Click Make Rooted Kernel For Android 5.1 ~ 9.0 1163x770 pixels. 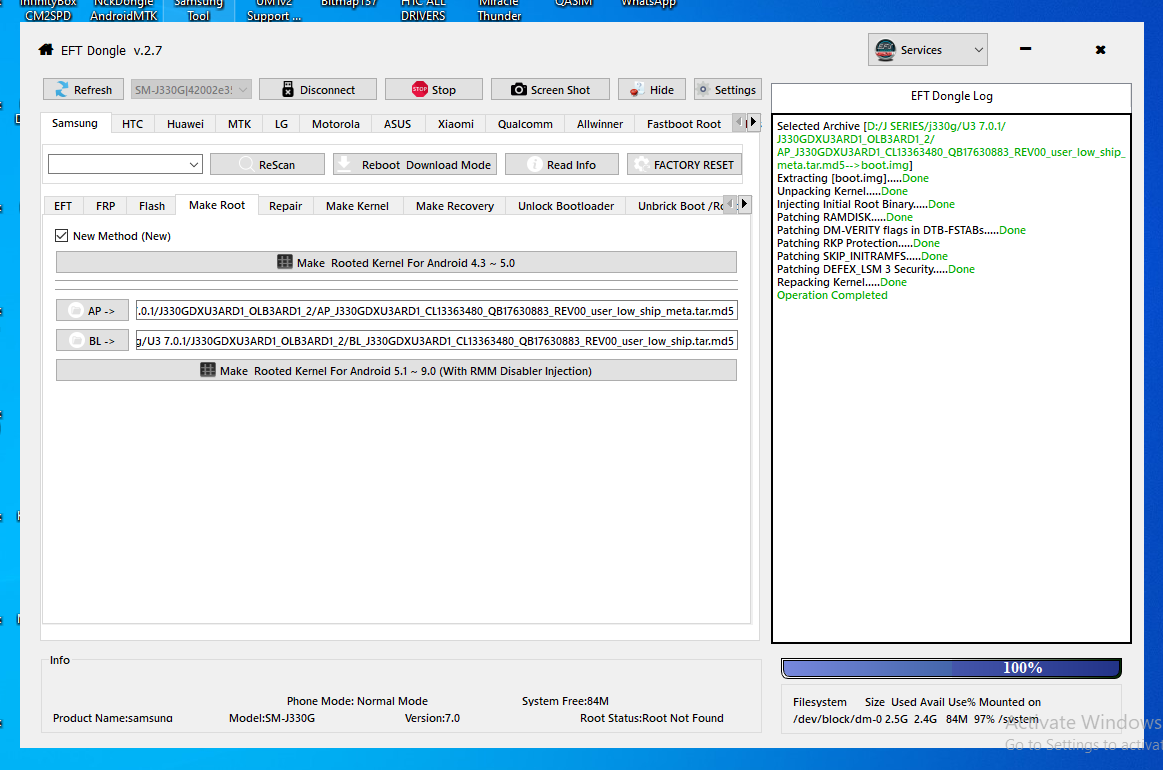pos(396,370)
